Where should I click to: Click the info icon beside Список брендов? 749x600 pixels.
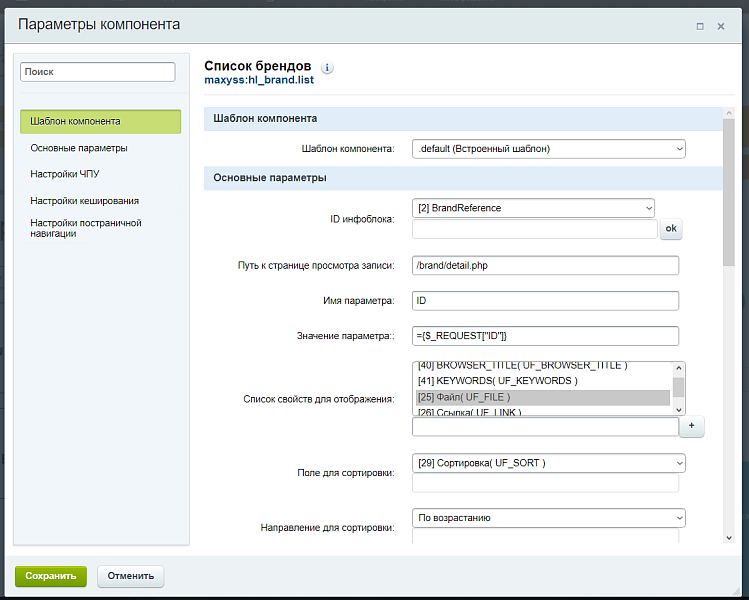coord(327,68)
